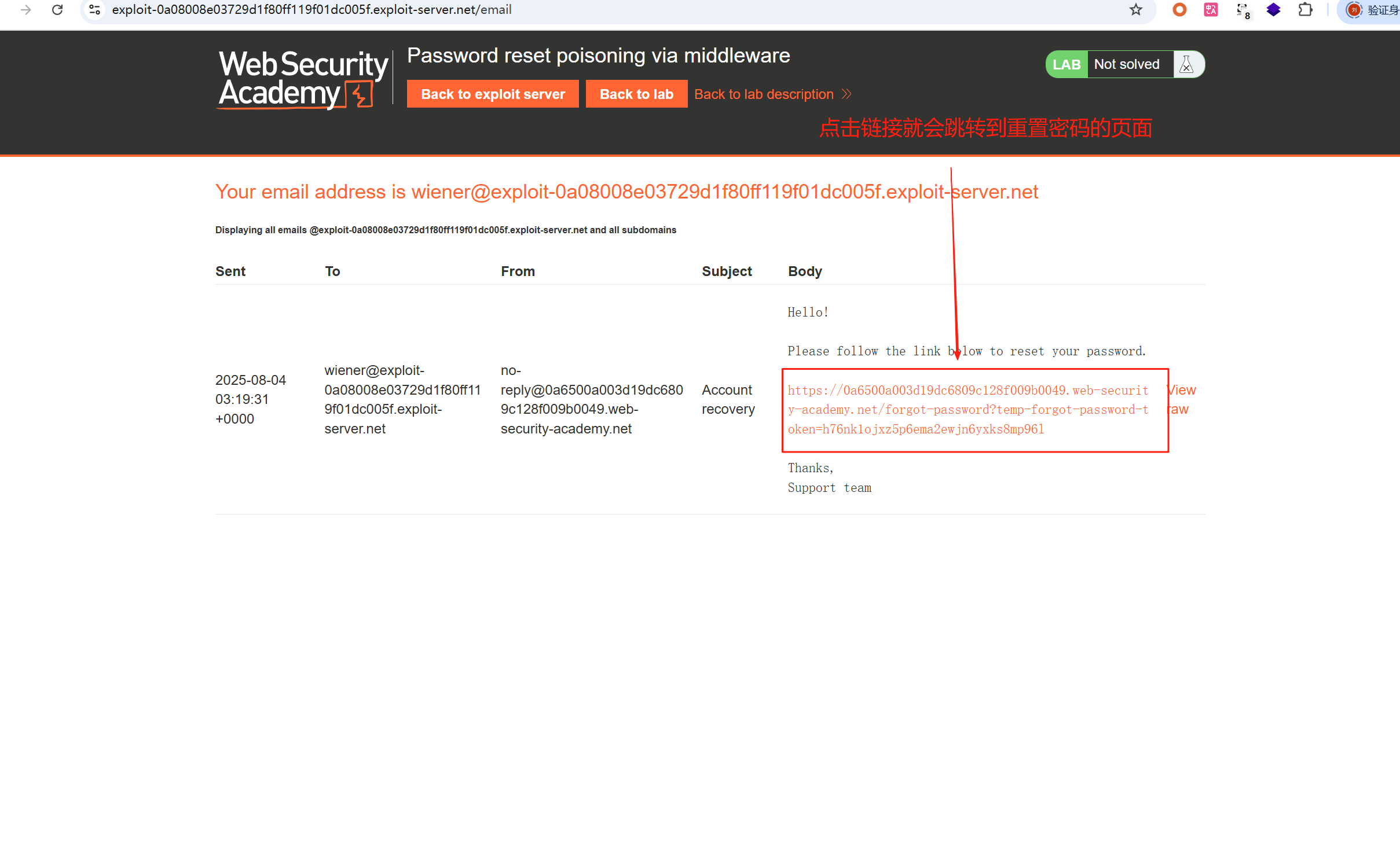Open the purple layers extension icon
This screenshot has height=842, width=1400.
(x=1273, y=10)
